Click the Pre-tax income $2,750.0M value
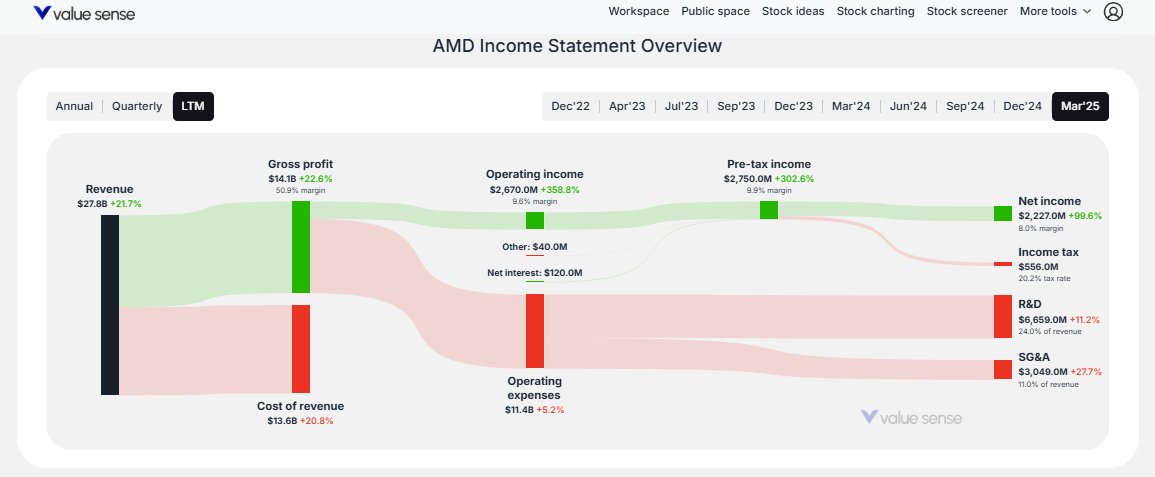1155x477 pixels. coord(748,179)
